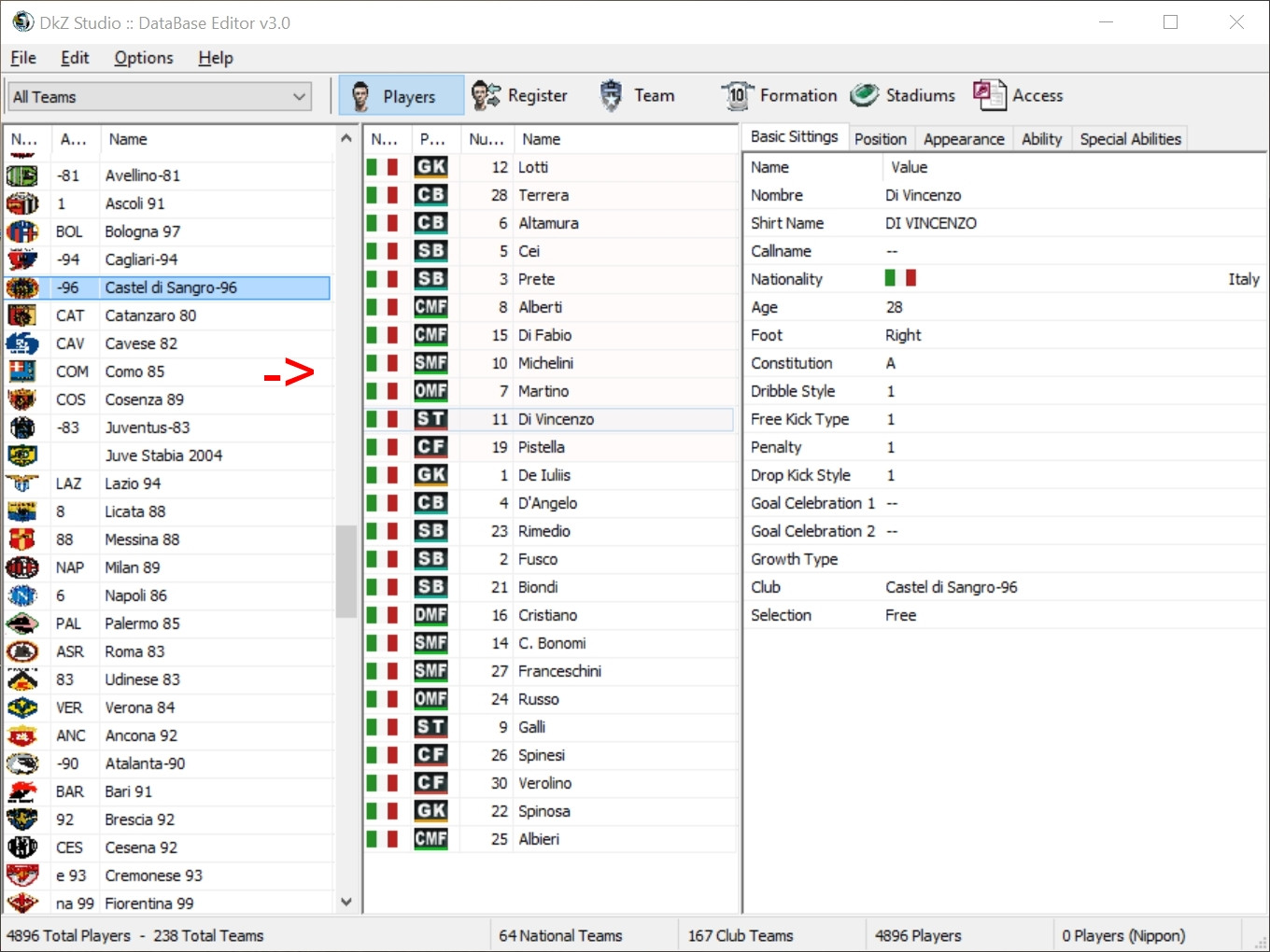Click the Verona 84 team crest icon
This screenshot has width=1270, height=952.
tap(22, 707)
